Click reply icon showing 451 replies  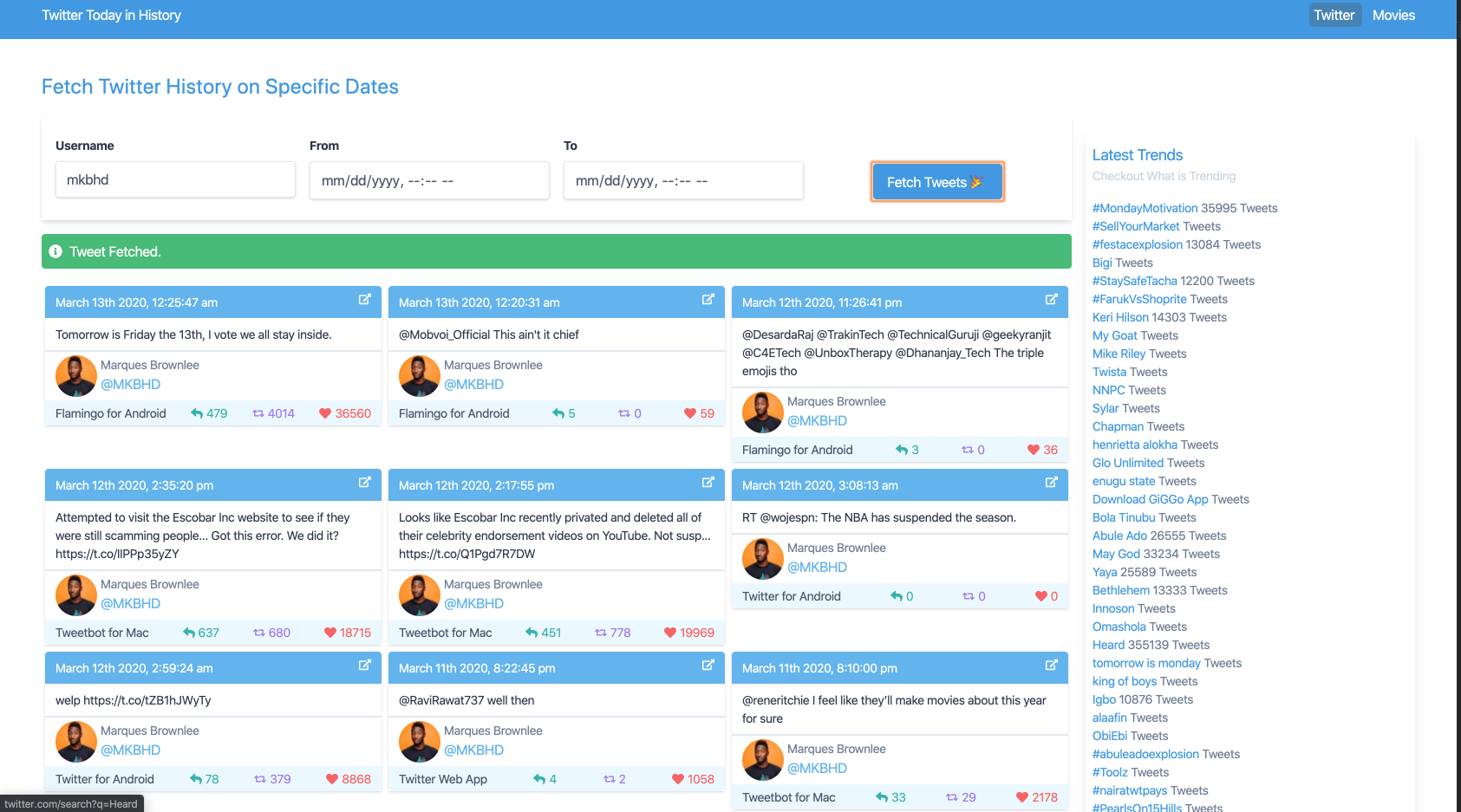tap(532, 633)
